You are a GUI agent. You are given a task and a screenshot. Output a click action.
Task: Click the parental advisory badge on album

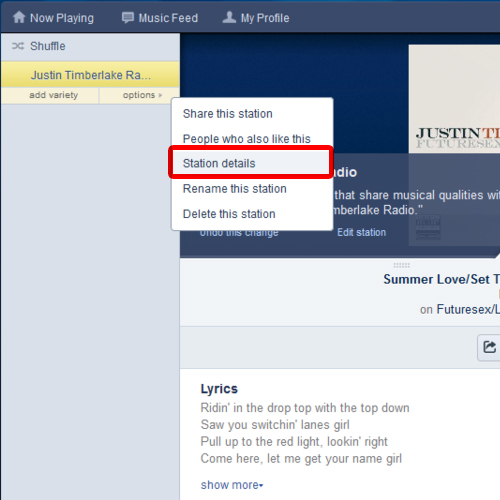point(428,227)
